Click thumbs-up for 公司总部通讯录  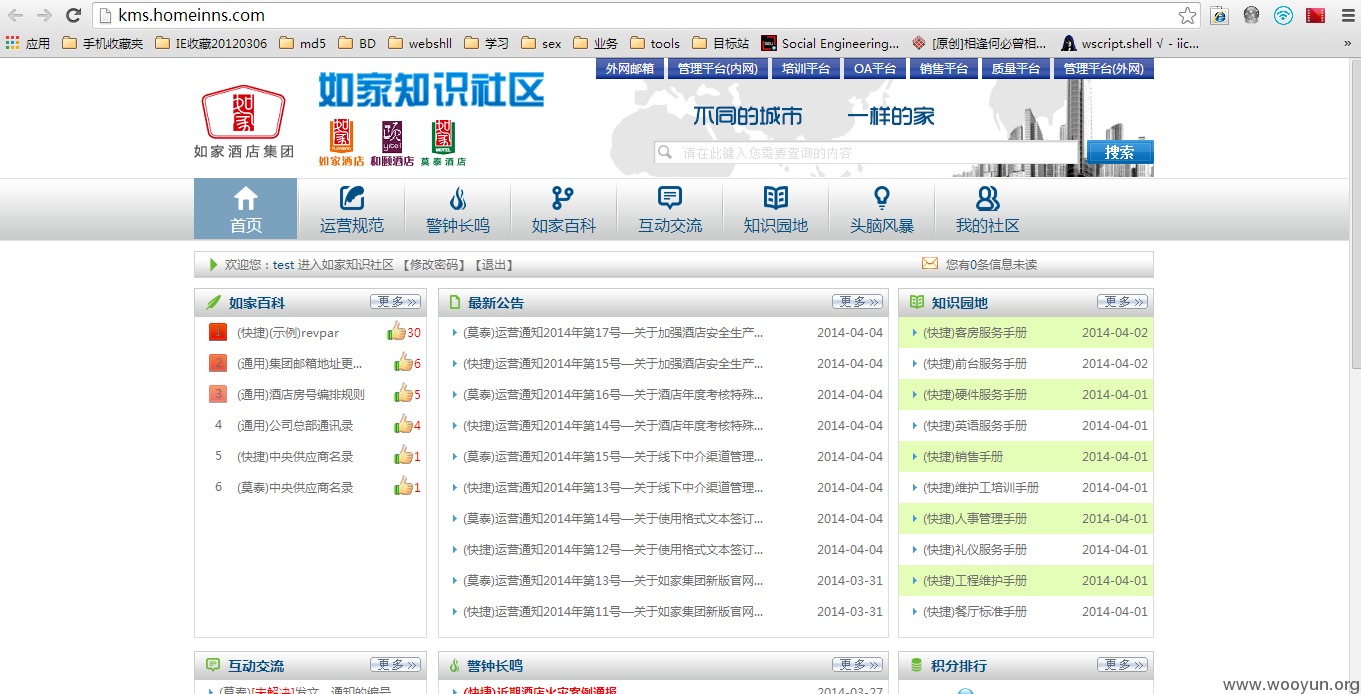[403, 424]
